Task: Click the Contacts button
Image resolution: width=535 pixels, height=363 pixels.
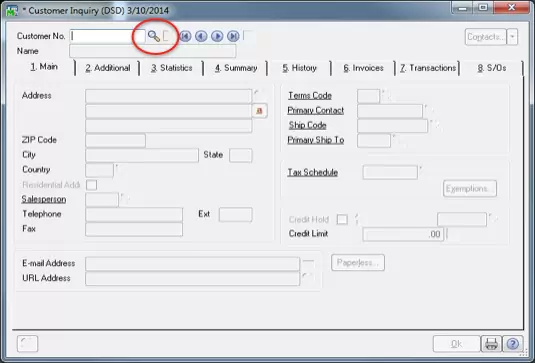Action: point(486,37)
